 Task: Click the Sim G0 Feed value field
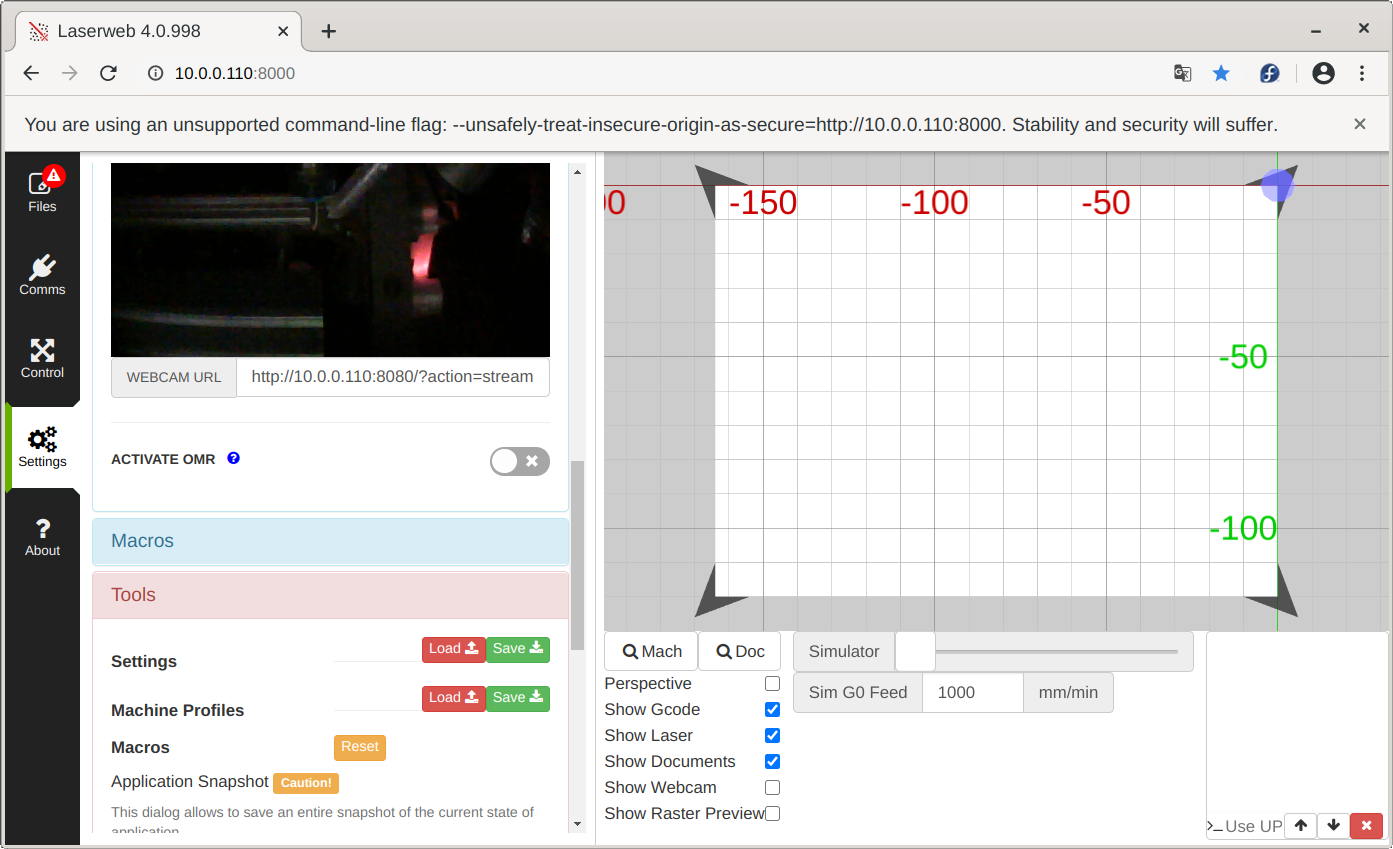973,692
